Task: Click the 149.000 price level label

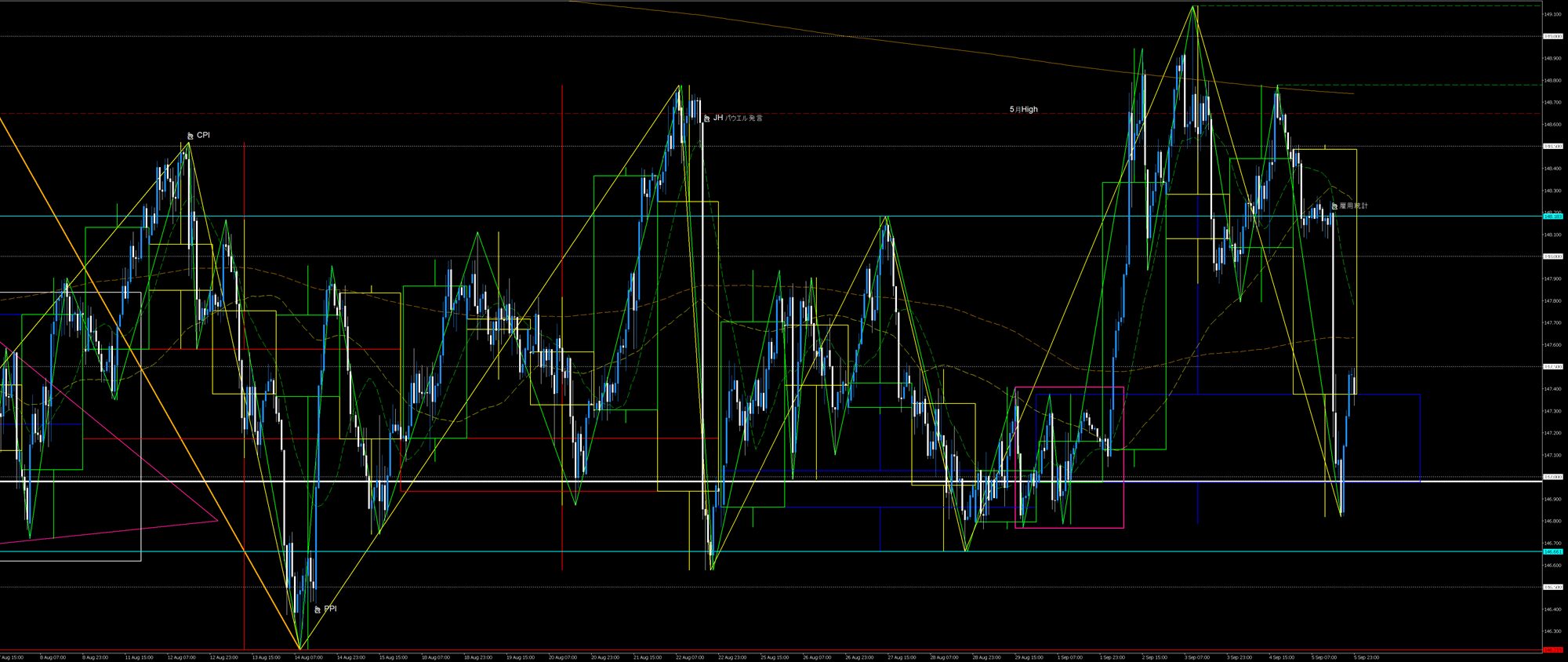Action: (1551, 36)
